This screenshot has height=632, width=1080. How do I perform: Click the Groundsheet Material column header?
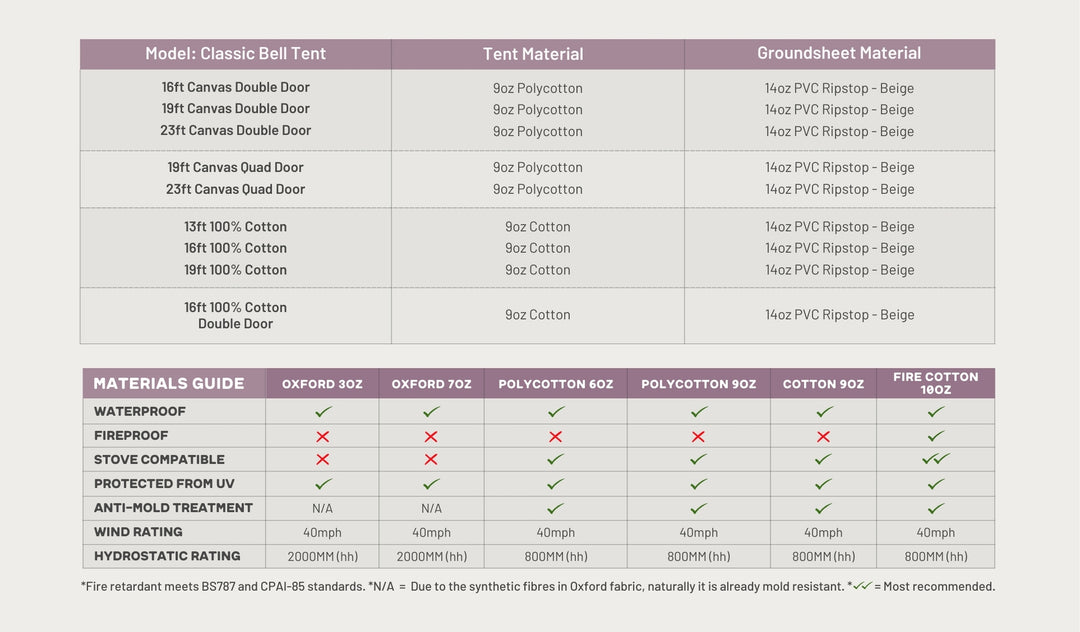pos(839,53)
